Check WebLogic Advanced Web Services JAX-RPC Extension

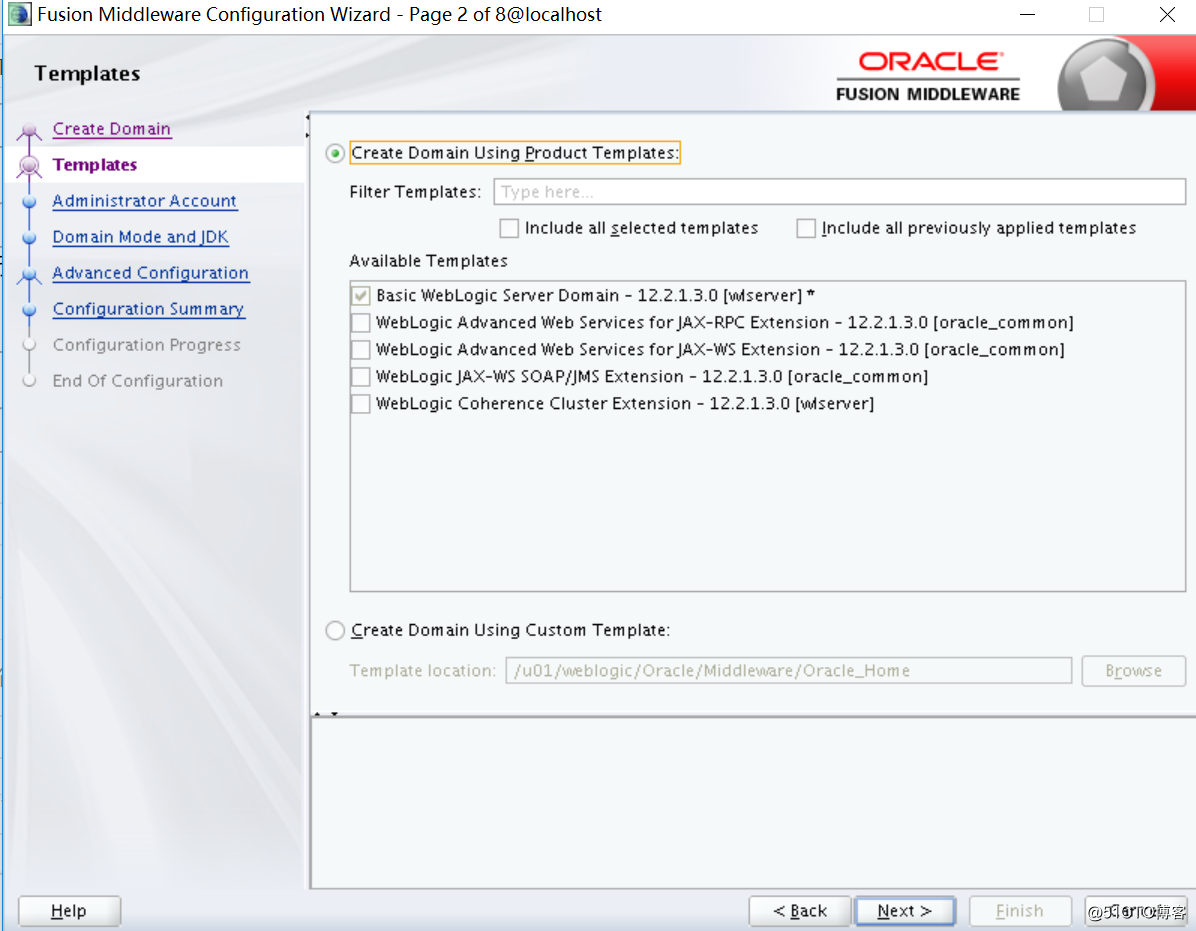pyautogui.click(x=361, y=323)
